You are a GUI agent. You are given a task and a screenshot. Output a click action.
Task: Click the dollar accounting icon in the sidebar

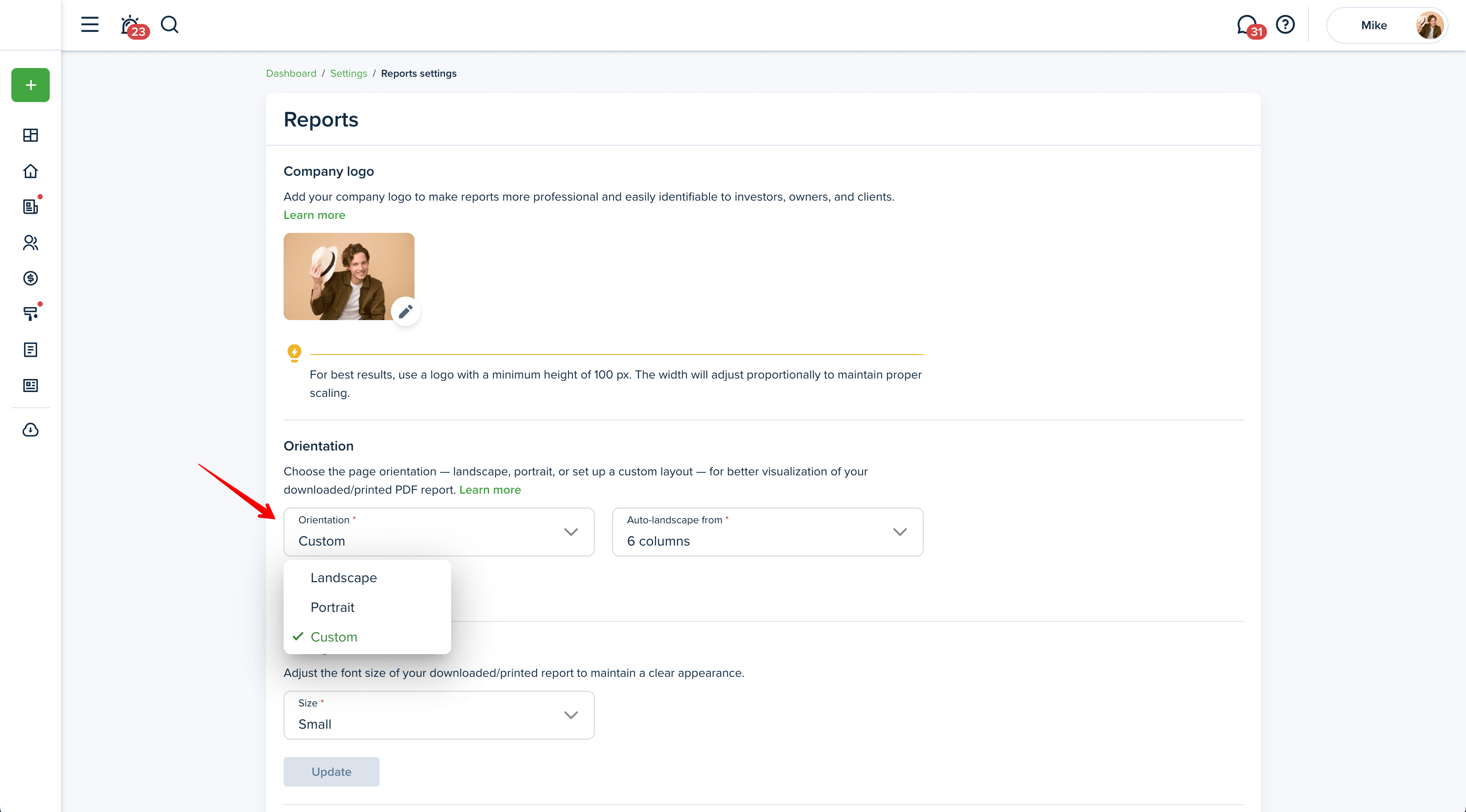click(x=30, y=278)
